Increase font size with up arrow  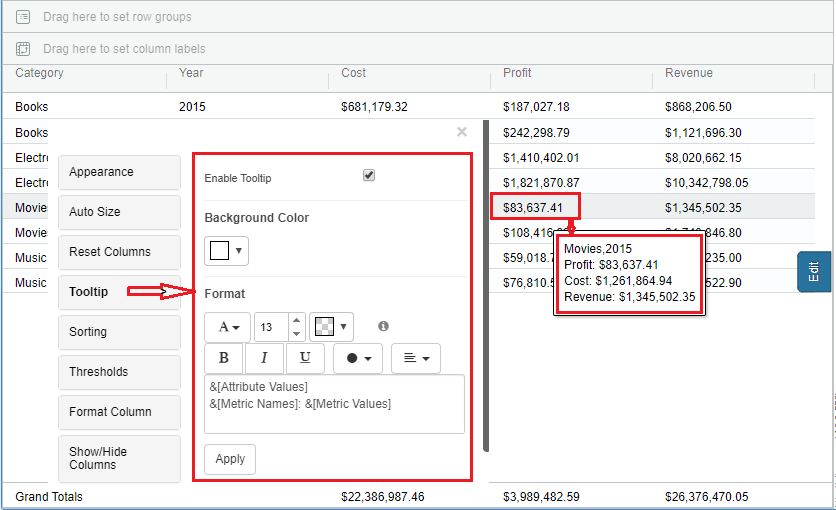click(x=297, y=320)
